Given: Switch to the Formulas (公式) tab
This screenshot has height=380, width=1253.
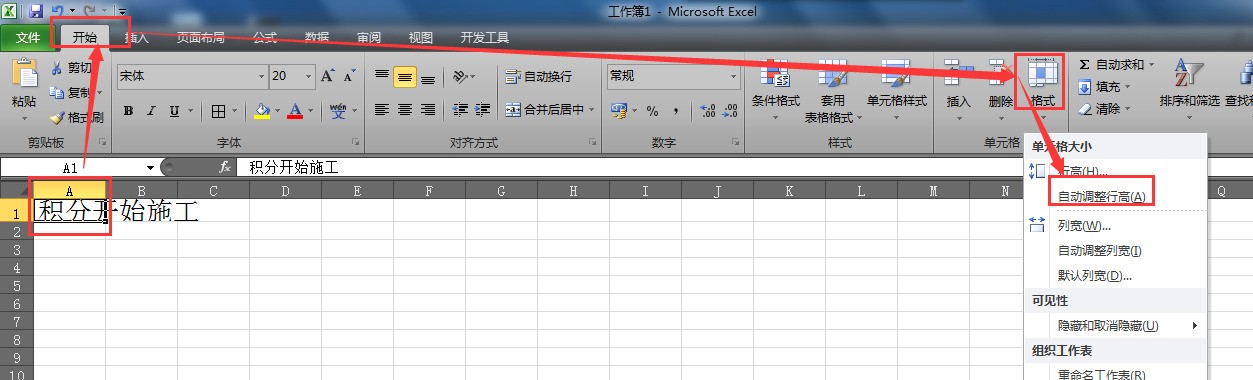Looking at the screenshot, I should 265,38.
